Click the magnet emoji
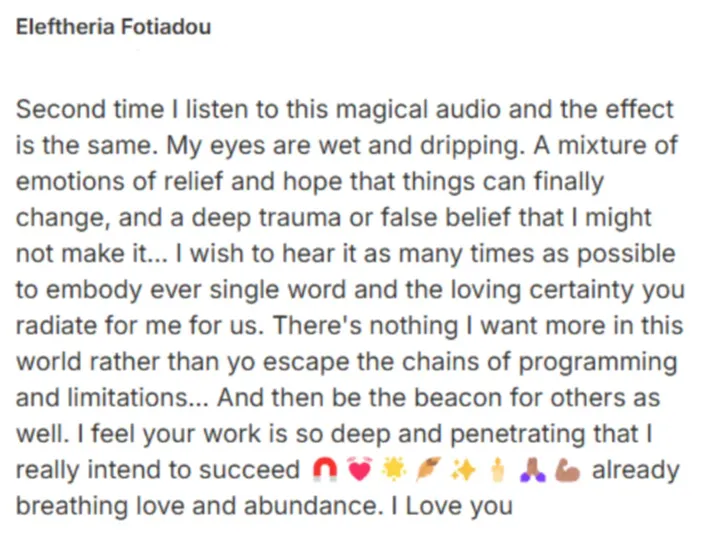The width and height of the screenshot is (705, 535). coord(325,470)
